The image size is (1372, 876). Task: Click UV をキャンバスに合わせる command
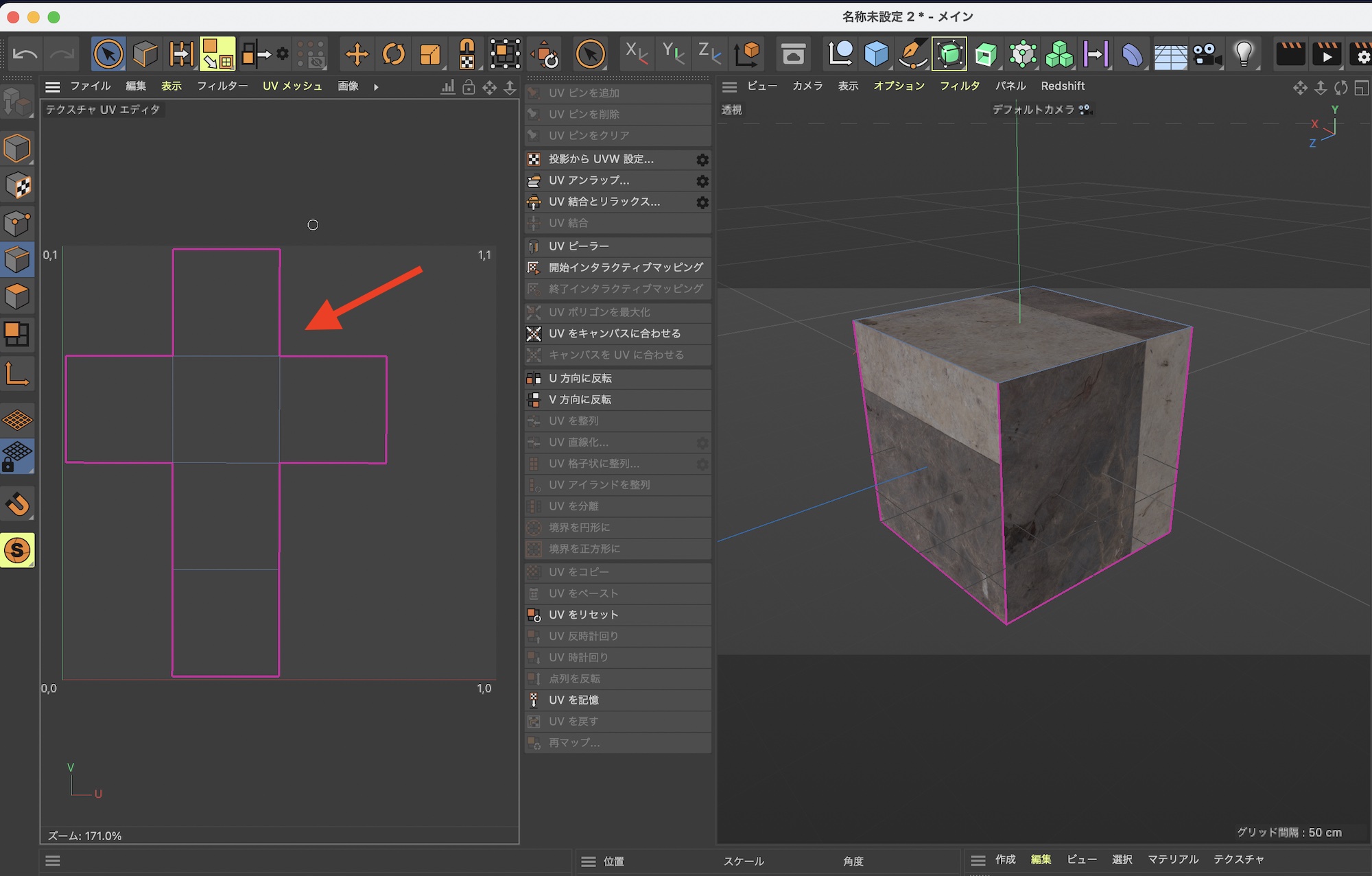point(615,333)
